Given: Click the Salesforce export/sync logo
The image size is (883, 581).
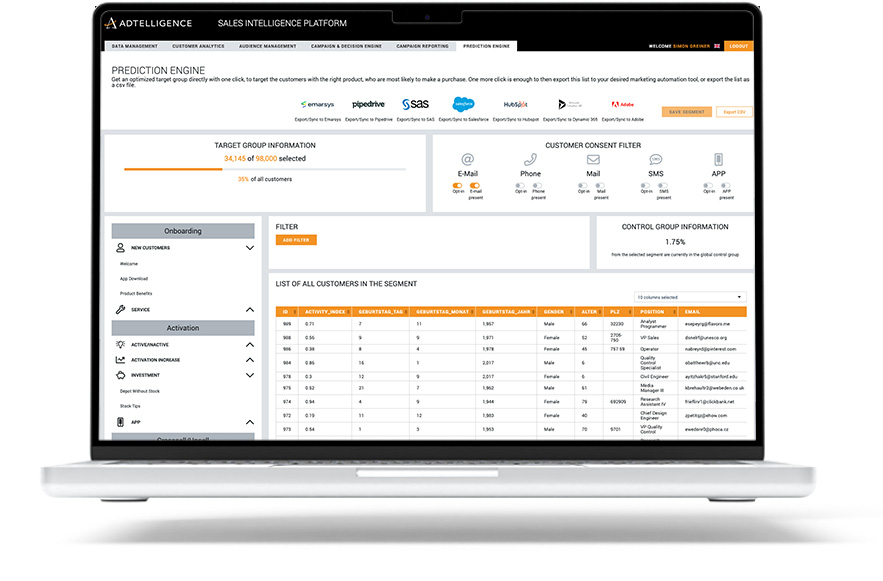Looking at the screenshot, I should pyautogui.click(x=463, y=104).
